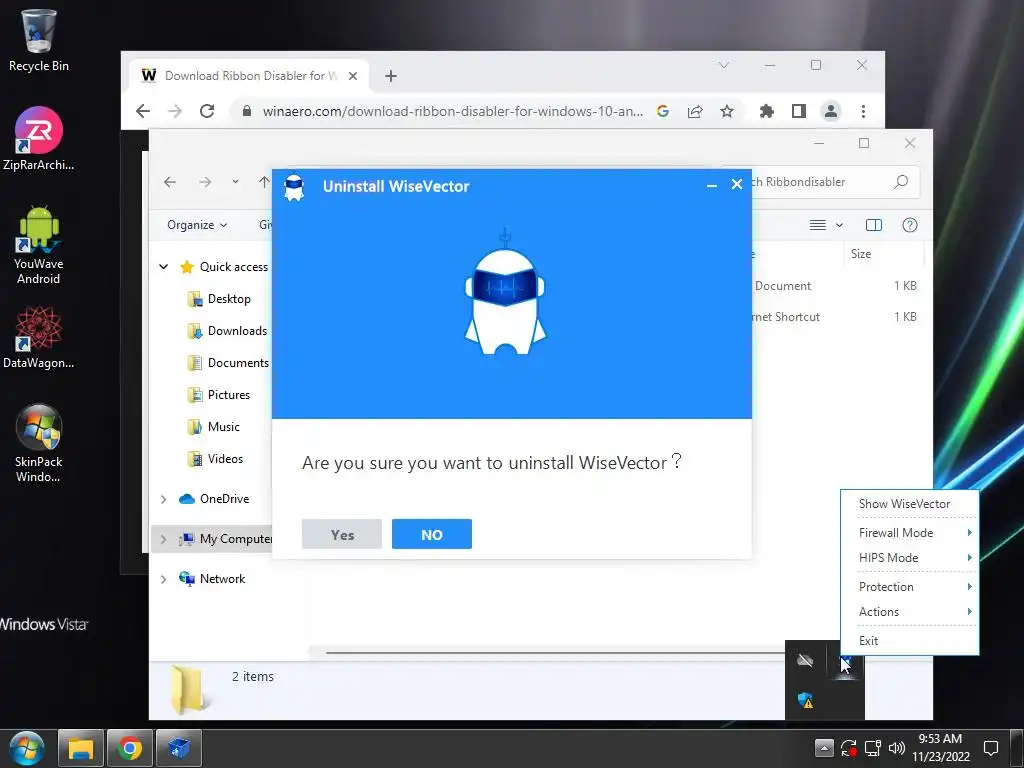This screenshot has width=1024, height=768.
Task: Go forward in File Explorer
Action: click(x=205, y=182)
